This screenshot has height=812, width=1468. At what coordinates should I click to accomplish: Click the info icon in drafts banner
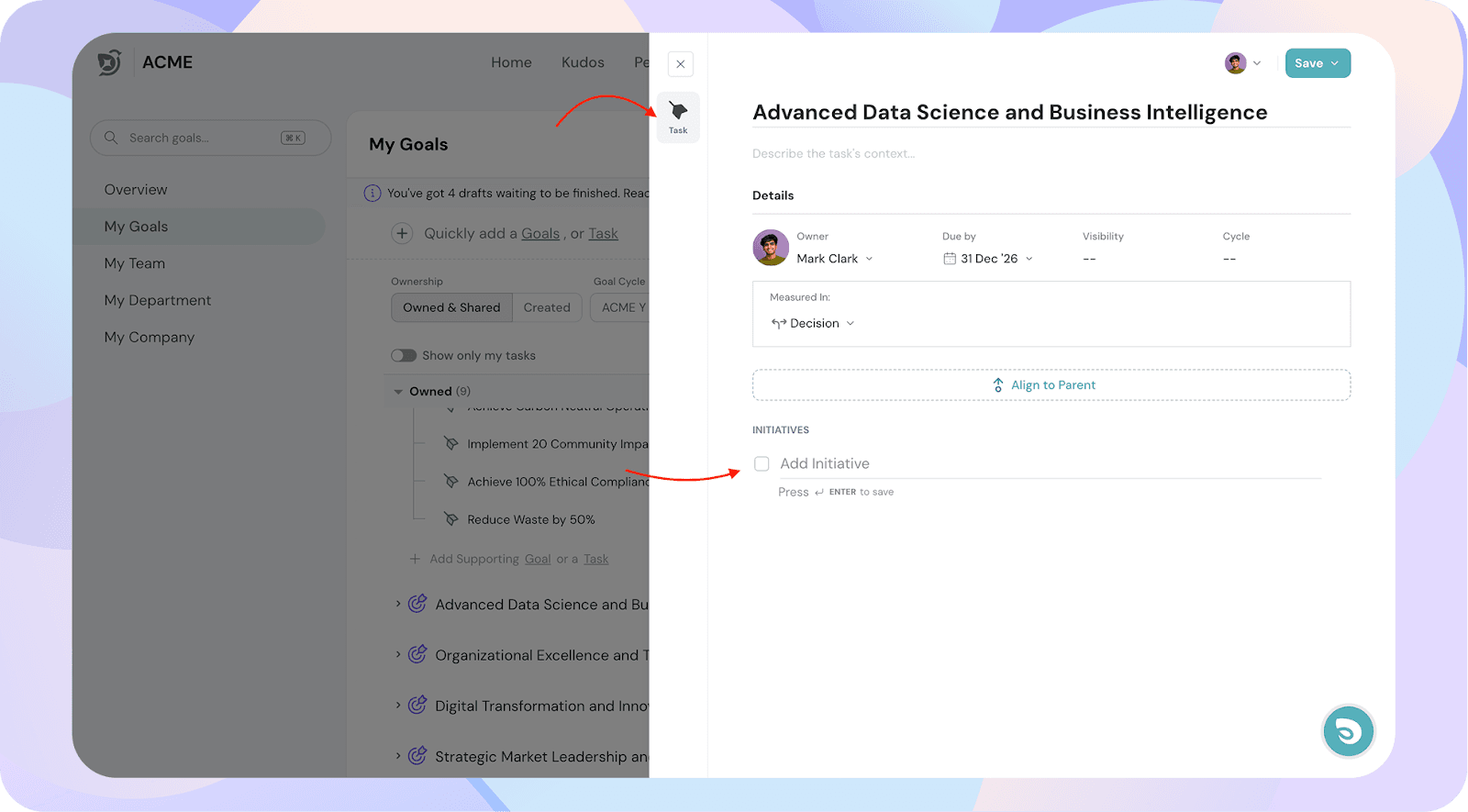[373, 194]
